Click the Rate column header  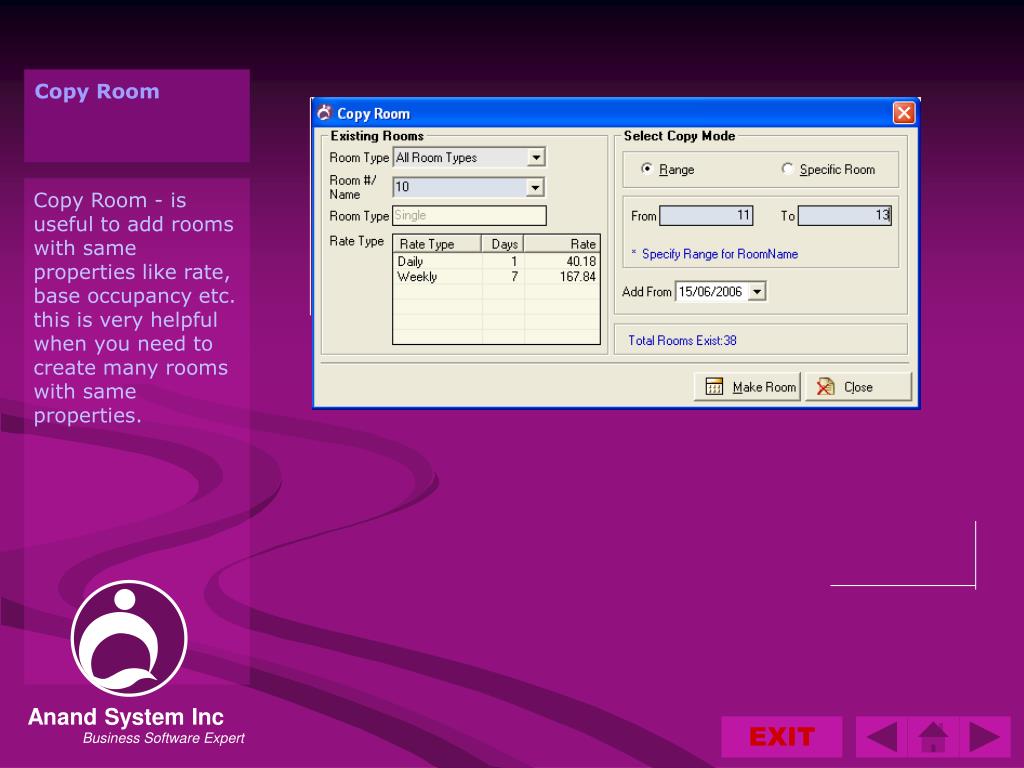coord(562,244)
